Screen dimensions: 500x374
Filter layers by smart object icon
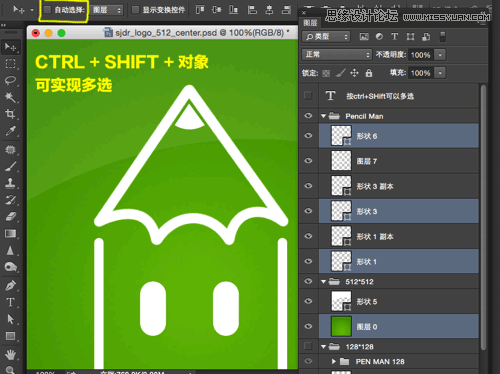[426, 37]
